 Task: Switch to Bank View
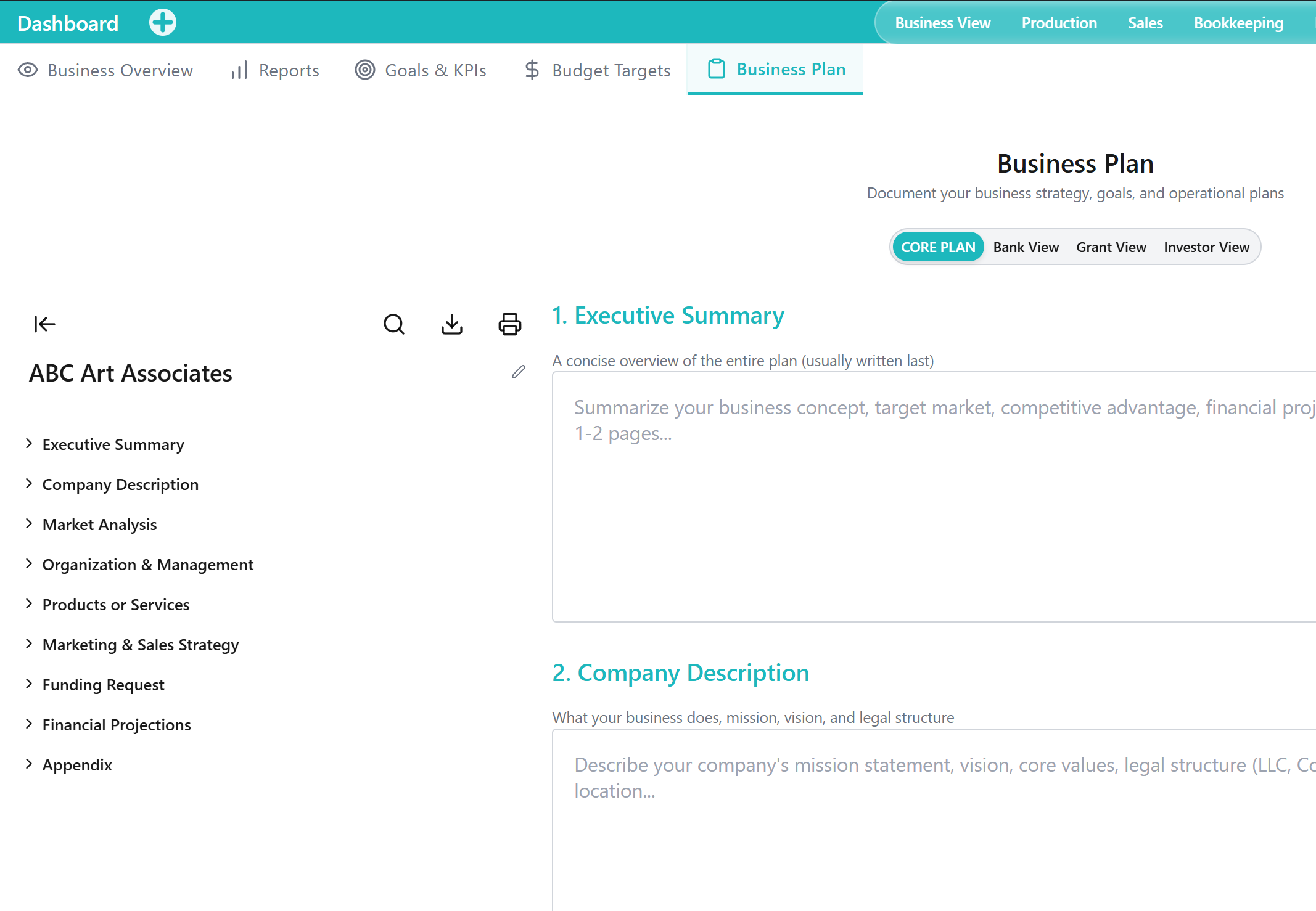pyautogui.click(x=1026, y=247)
